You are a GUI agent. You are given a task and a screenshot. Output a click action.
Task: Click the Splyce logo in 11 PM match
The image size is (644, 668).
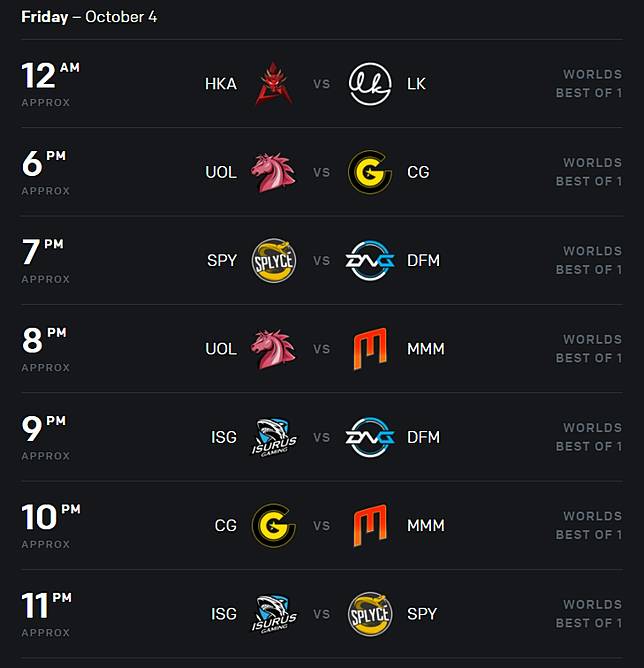coord(370,613)
